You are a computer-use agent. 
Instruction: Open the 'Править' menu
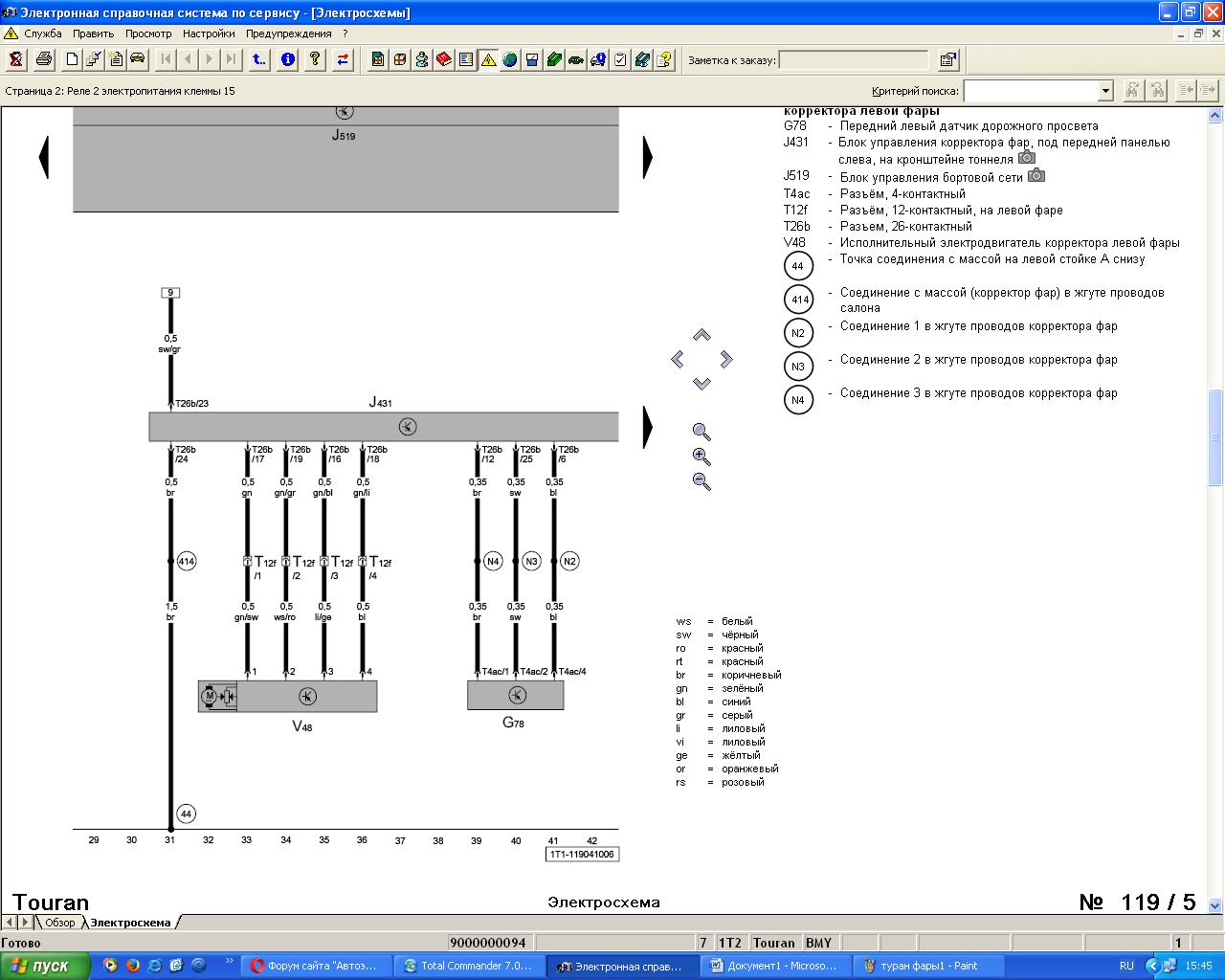pyautogui.click(x=93, y=33)
